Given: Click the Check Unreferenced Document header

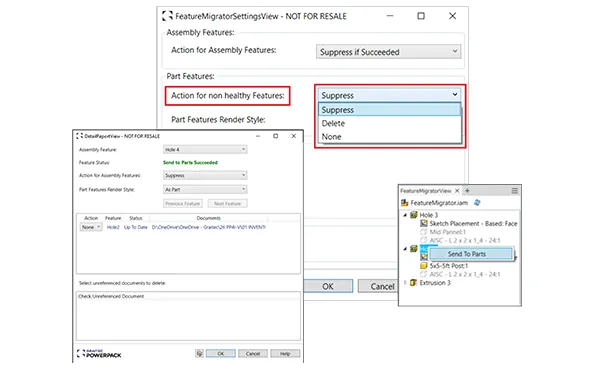Looking at the screenshot, I should [111, 296].
